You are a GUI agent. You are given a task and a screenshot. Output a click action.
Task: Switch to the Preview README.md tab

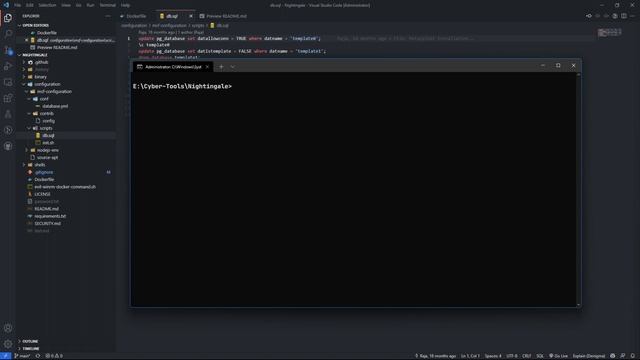tap(223, 16)
